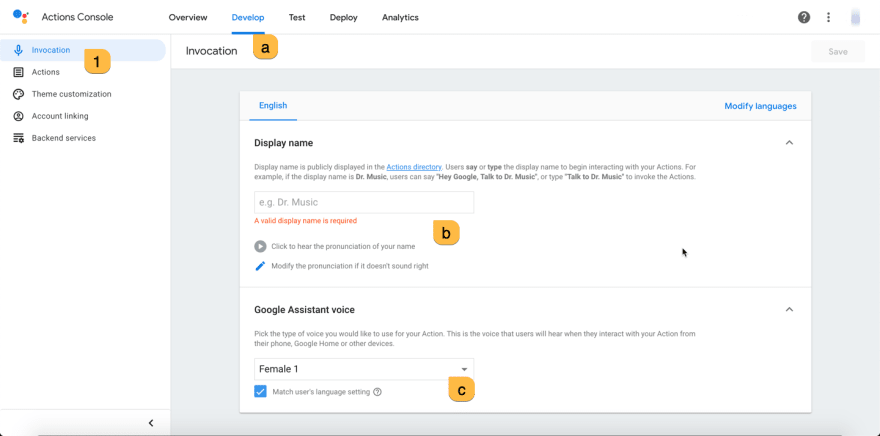The width and height of the screenshot is (880, 436).
Task: Click the Google Assistant logo icon
Action: click(20, 16)
